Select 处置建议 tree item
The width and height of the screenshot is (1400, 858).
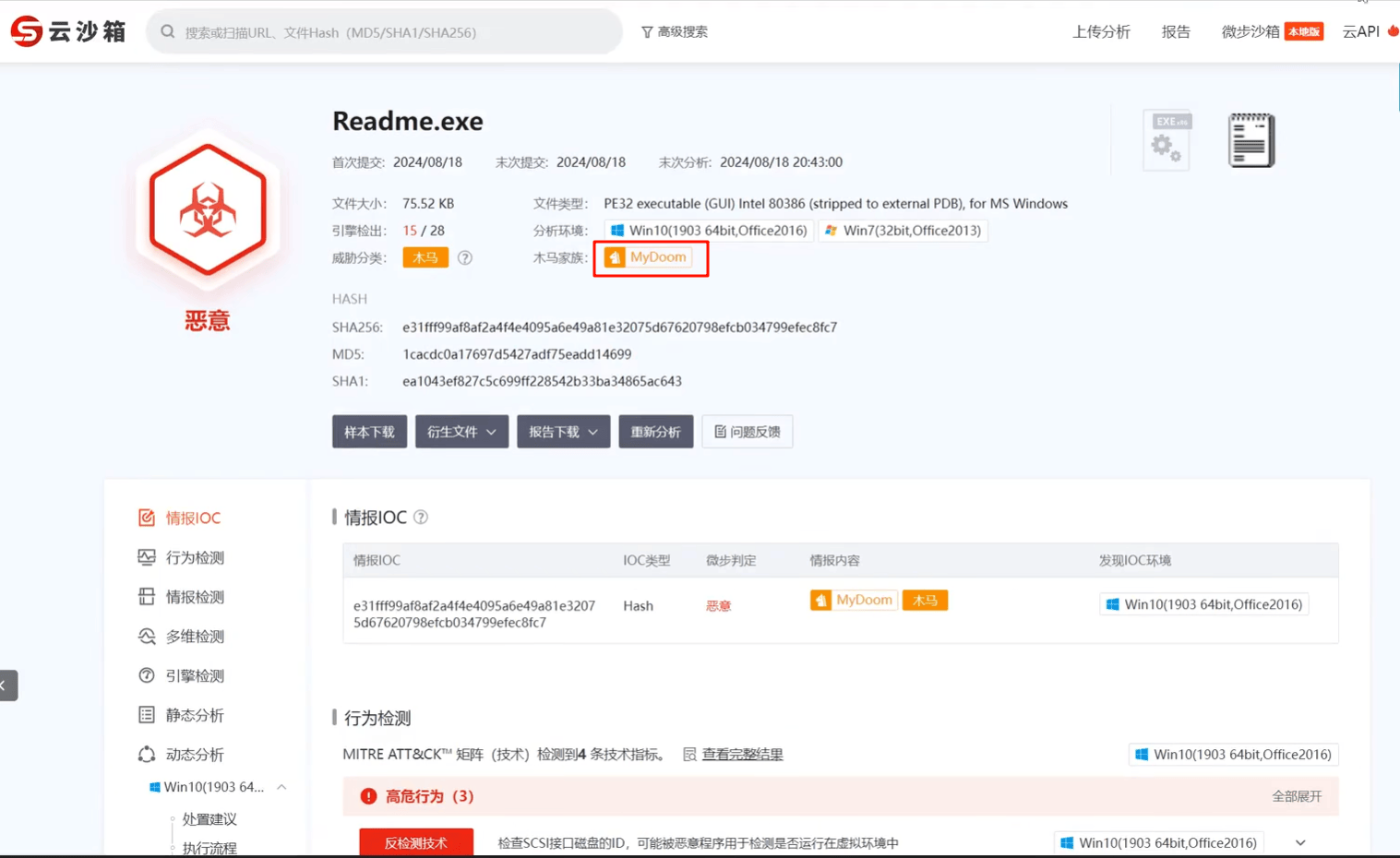209,819
